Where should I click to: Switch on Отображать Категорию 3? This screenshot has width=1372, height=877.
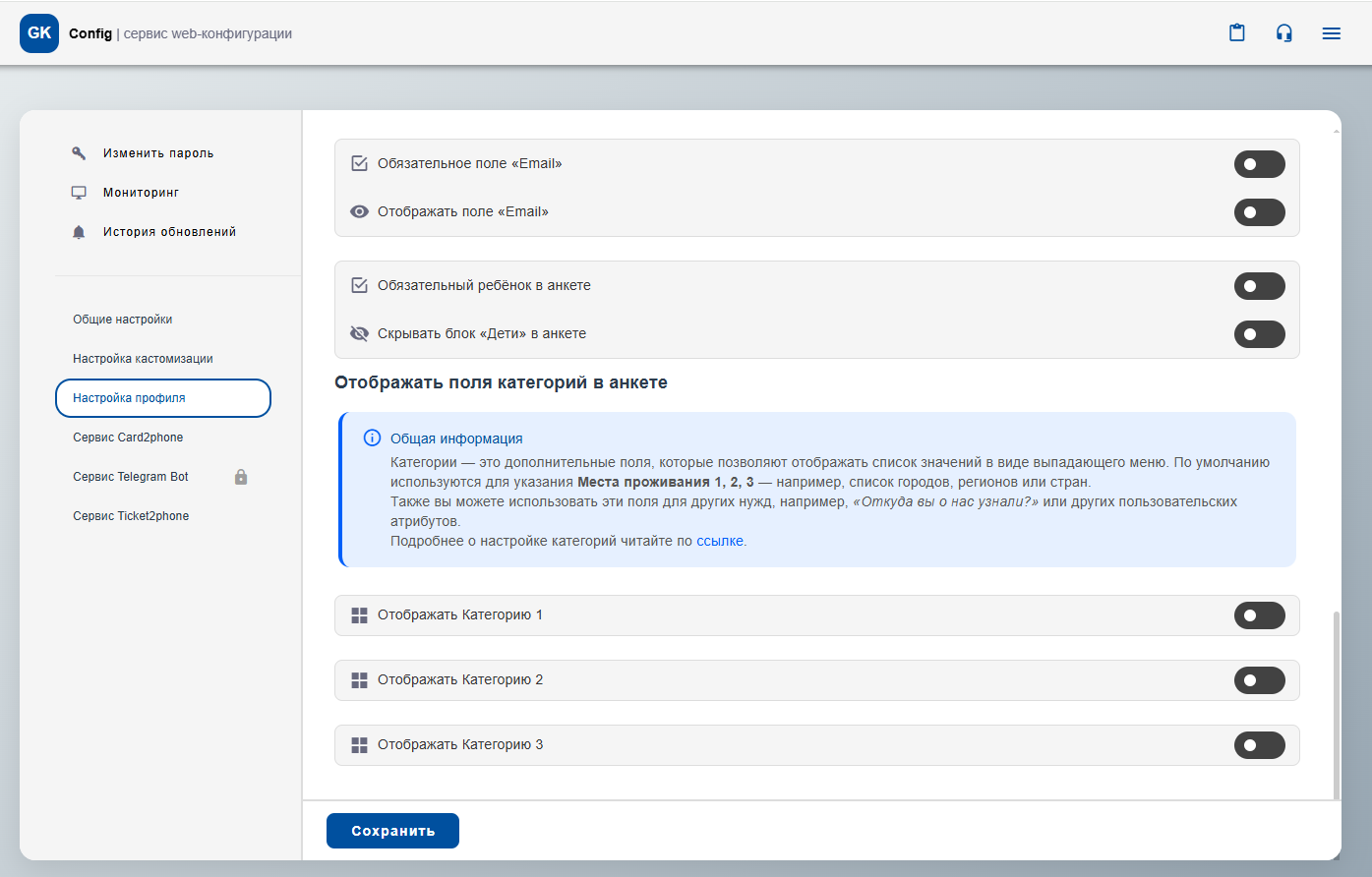pyautogui.click(x=1259, y=745)
